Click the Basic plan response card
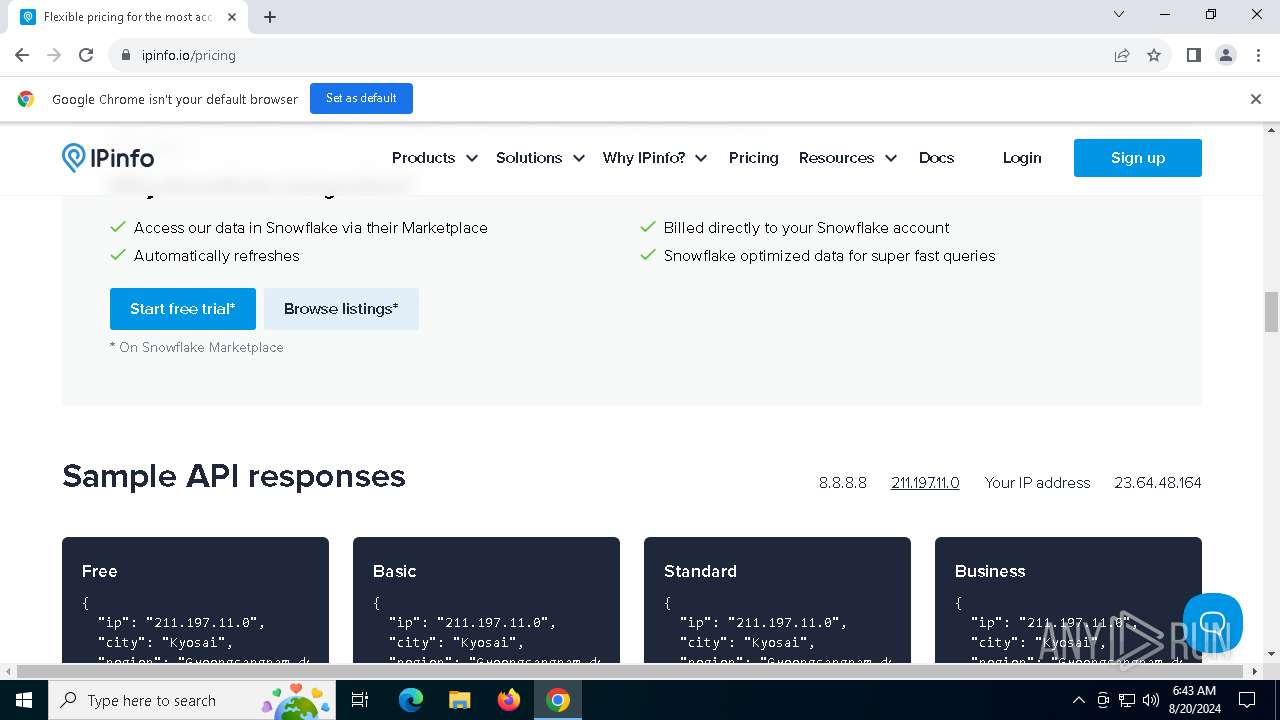The height and width of the screenshot is (720, 1280). [x=486, y=600]
